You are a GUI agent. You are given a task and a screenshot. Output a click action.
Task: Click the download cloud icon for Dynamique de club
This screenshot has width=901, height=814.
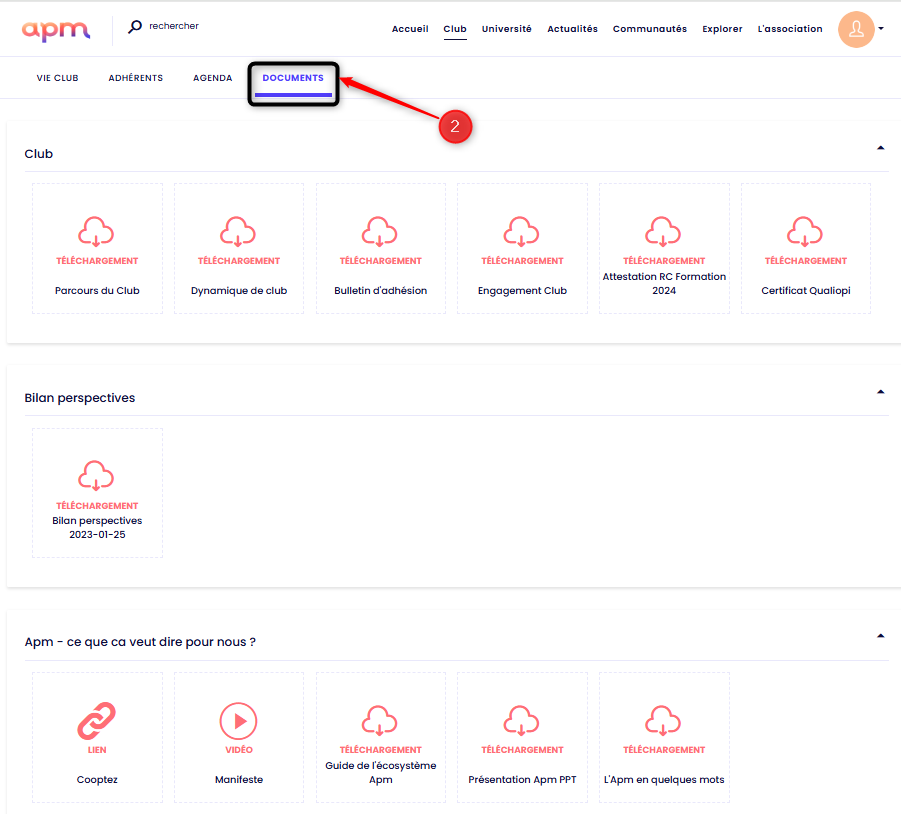pyautogui.click(x=238, y=232)
